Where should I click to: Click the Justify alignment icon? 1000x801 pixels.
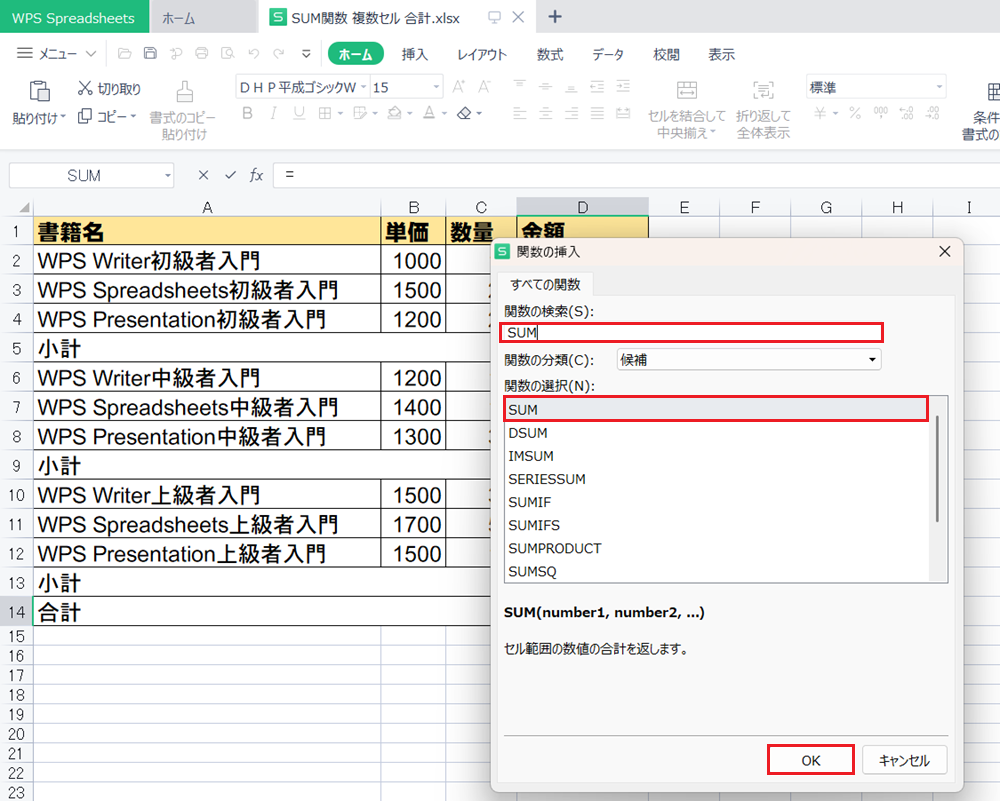point(597,114)
